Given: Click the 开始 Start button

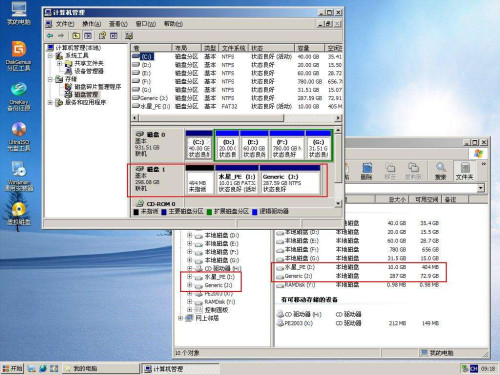Looking at the screenshot, I should tap(12, 368).
